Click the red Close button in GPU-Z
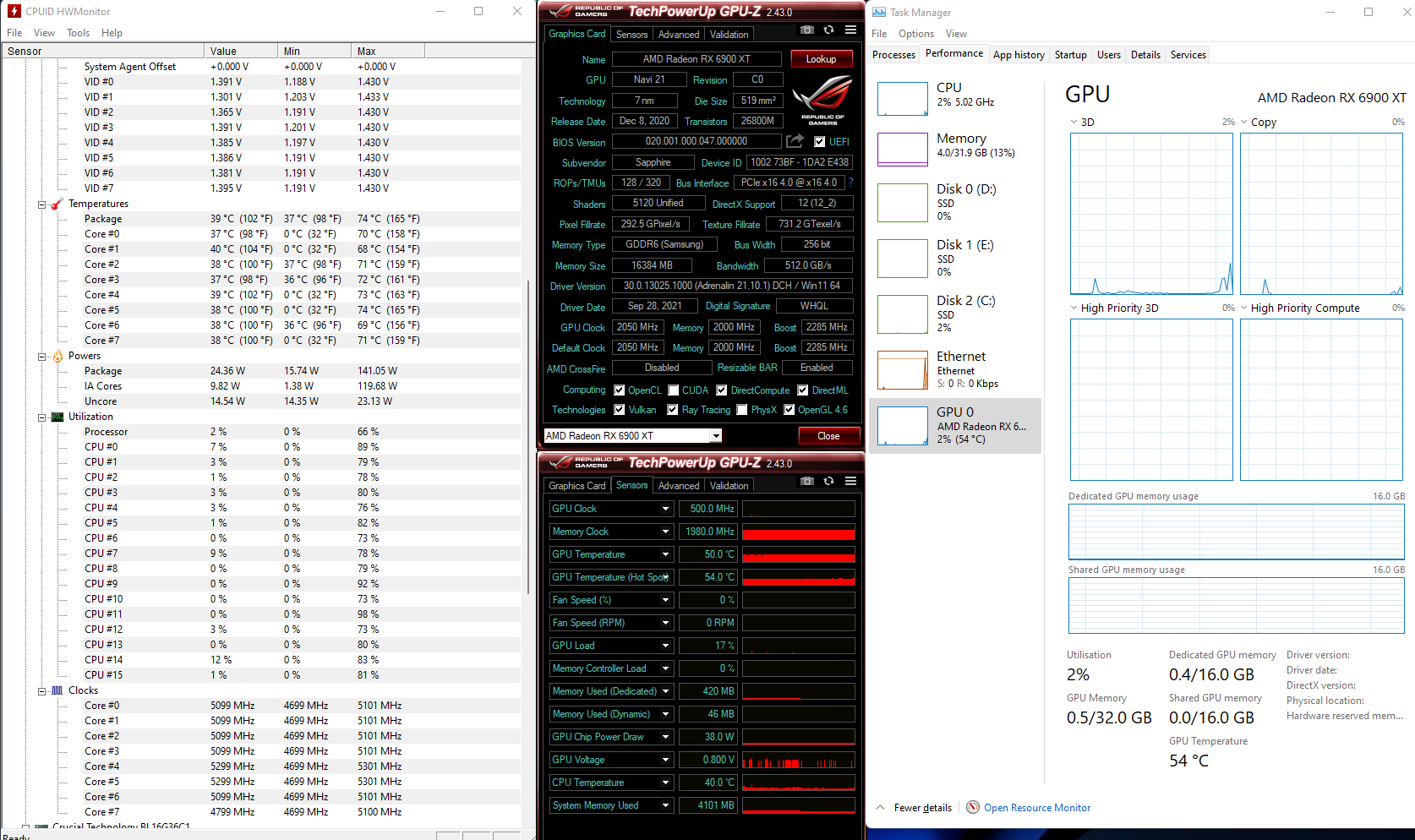1415x840 pixels. 828,436
